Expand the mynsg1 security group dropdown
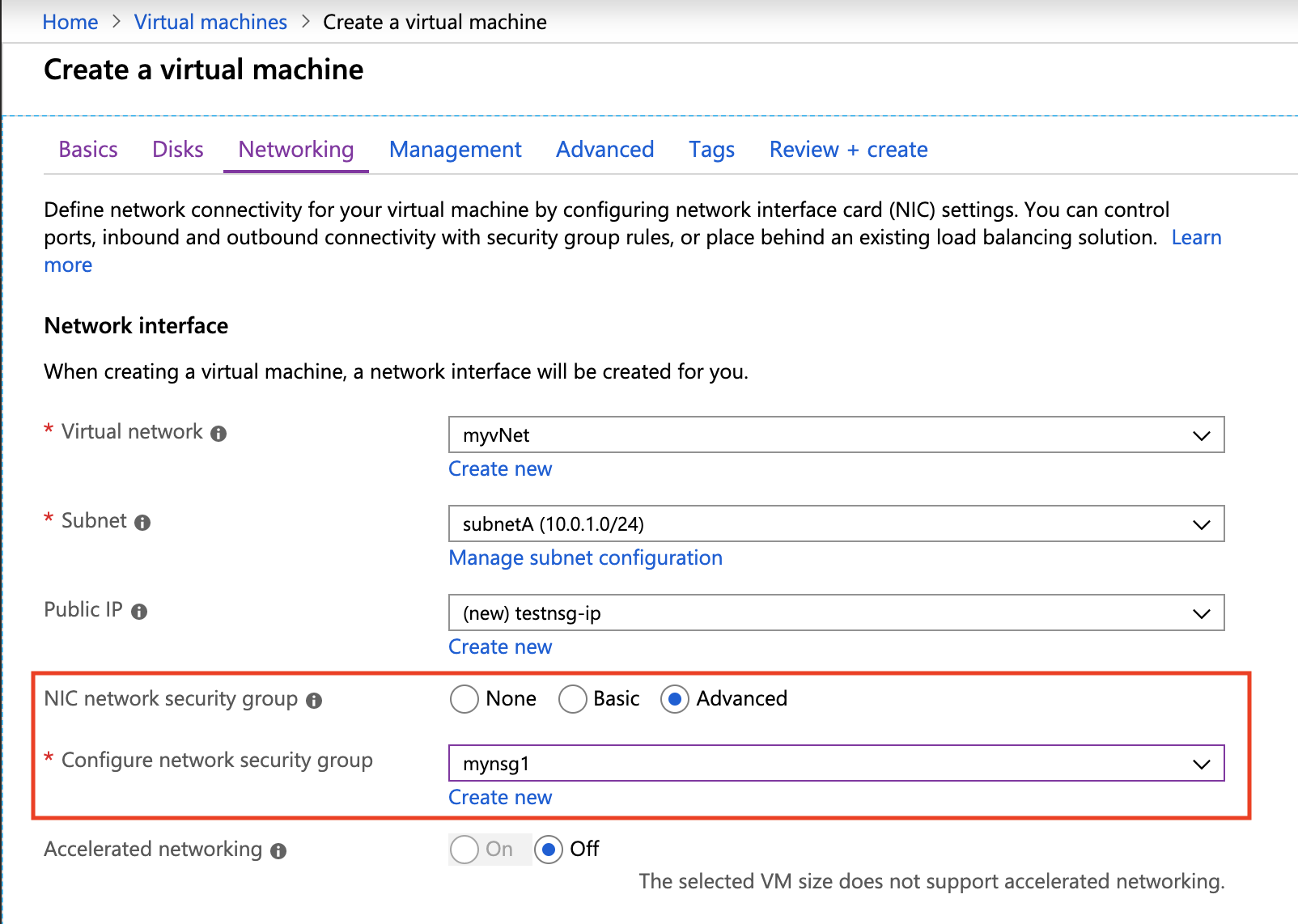 point(836,764)
